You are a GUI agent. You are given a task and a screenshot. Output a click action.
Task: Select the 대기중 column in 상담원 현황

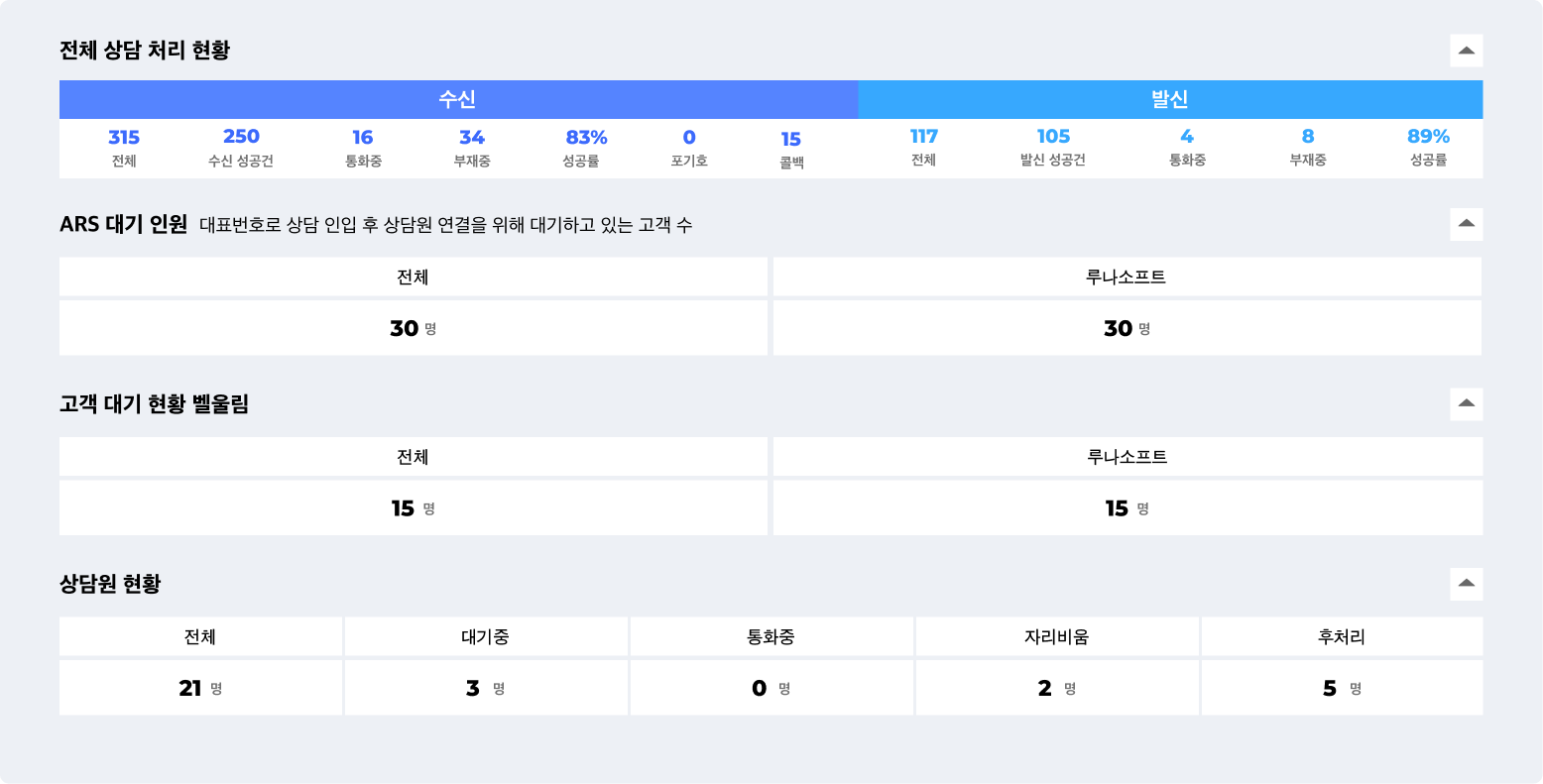point(486,637)
